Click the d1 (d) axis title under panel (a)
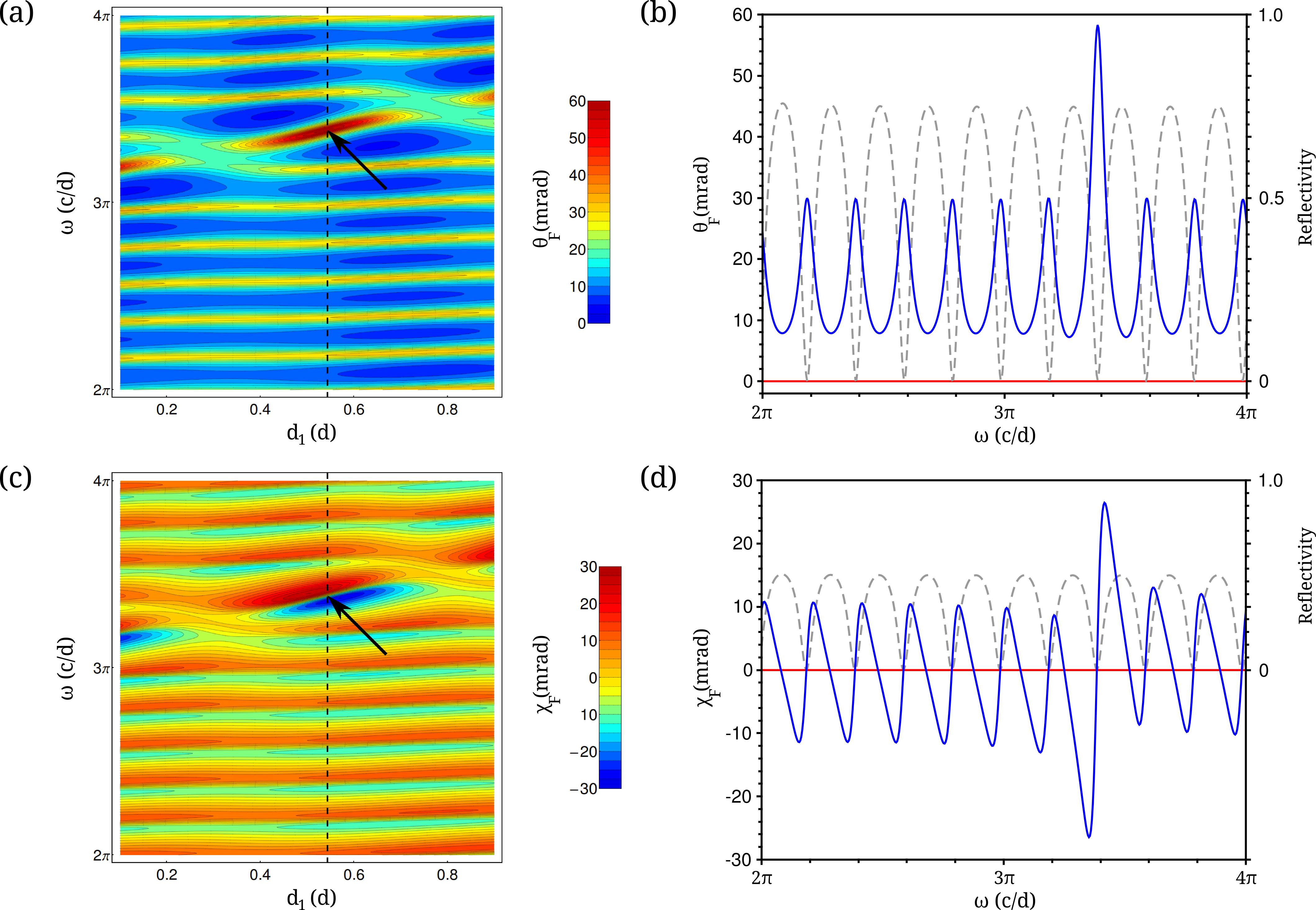Viewport: 1316px width, 910px height. (311, 433)
